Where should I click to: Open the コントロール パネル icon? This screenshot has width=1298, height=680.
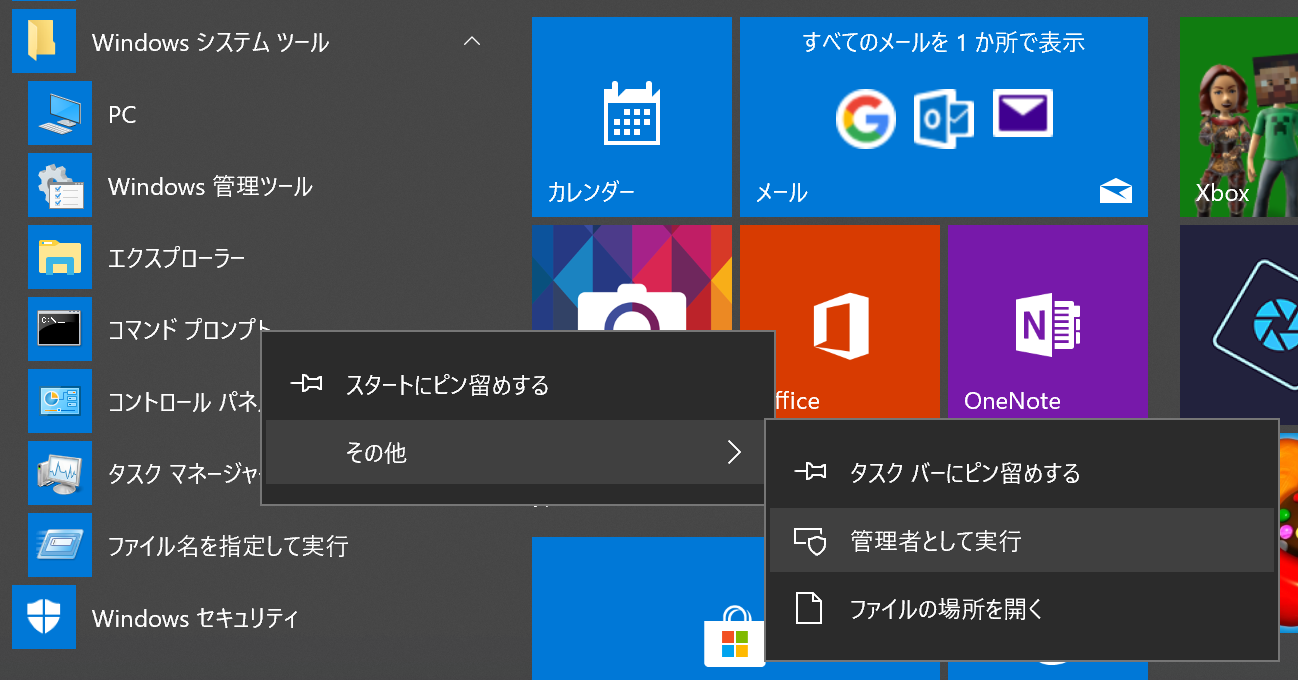pyautogui.click(x=59, y=402)
